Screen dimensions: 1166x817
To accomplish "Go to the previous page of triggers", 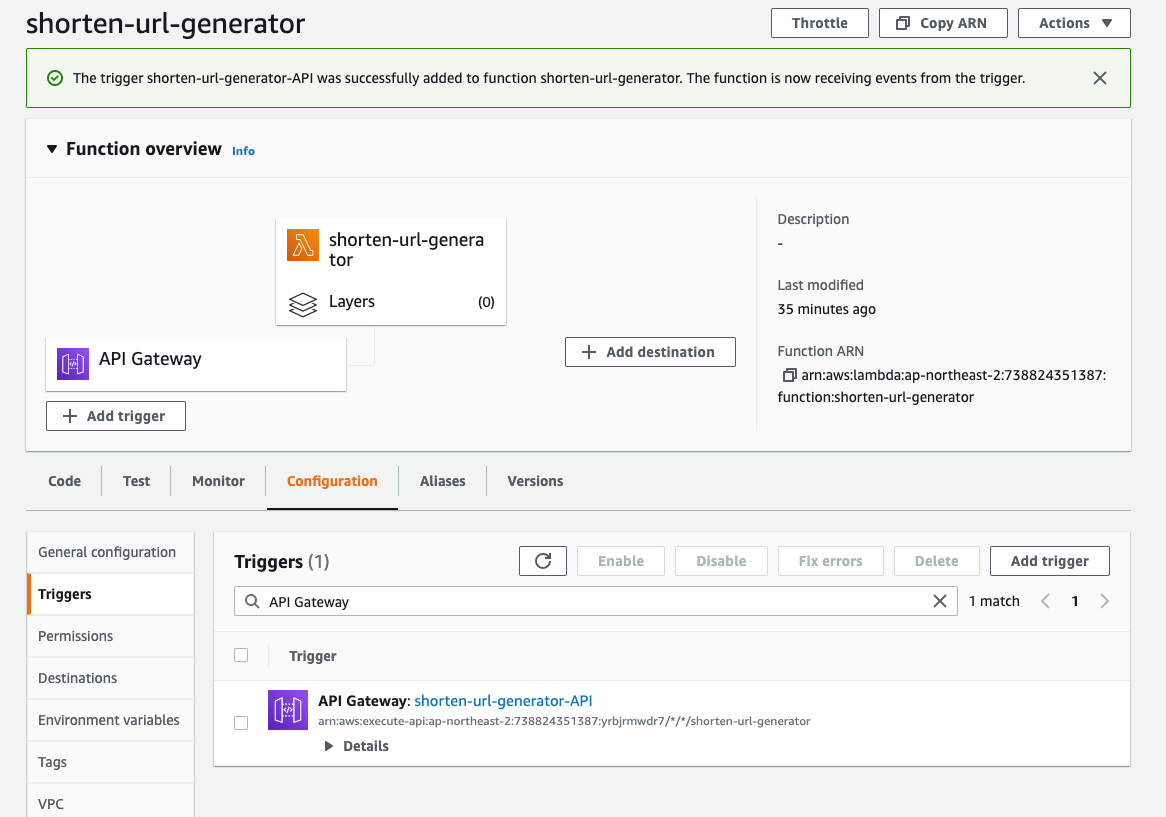I will pyautogui.click(x=1046, y=601).
